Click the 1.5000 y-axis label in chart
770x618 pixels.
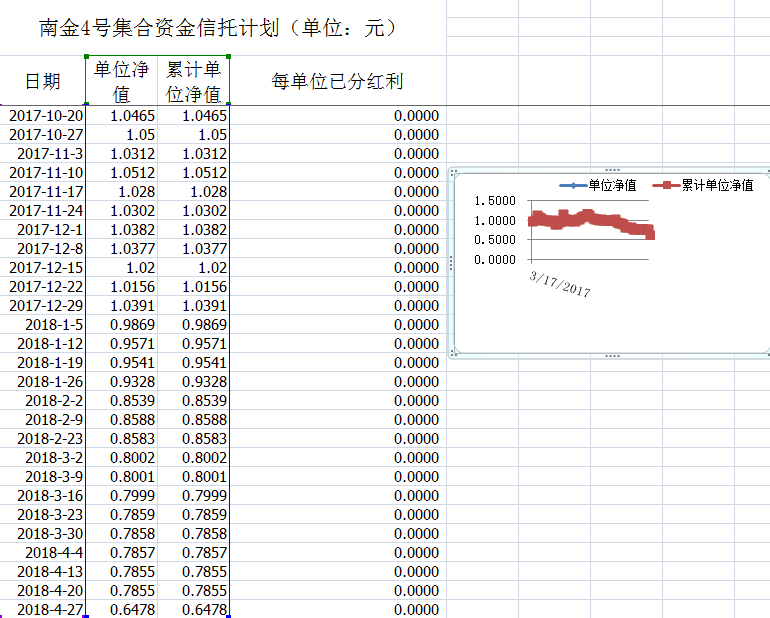(494, 203)
